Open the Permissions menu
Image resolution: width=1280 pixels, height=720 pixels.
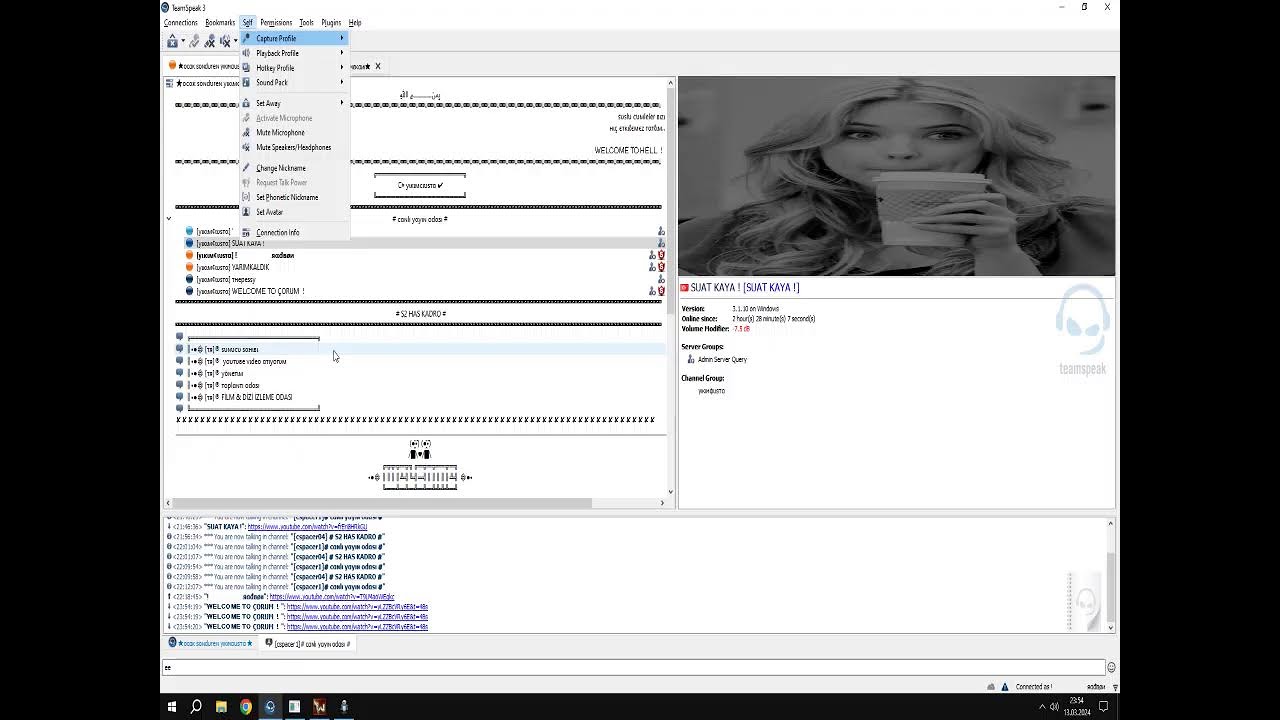click(x=276, y=22)
